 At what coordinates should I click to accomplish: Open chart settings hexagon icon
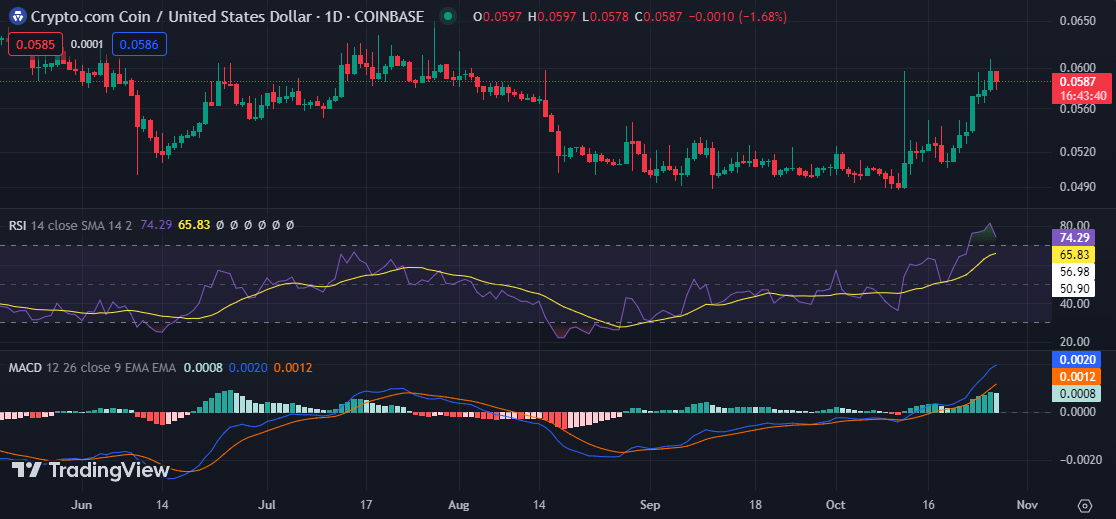click(x=1084, y=505)
